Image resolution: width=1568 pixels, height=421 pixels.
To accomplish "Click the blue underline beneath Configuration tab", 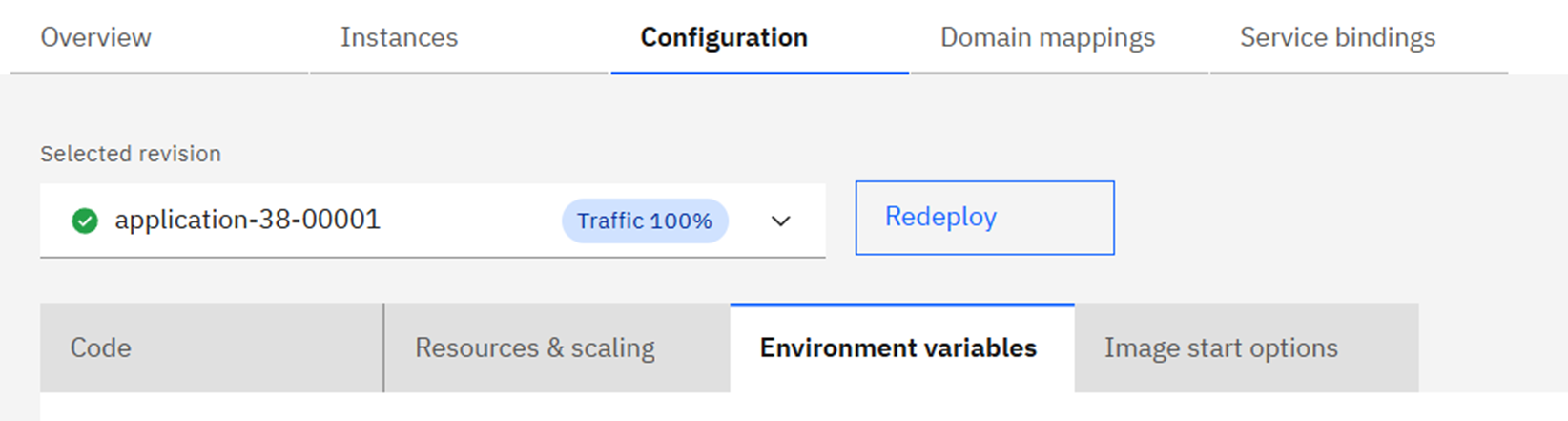I will [x=759, y=73].
